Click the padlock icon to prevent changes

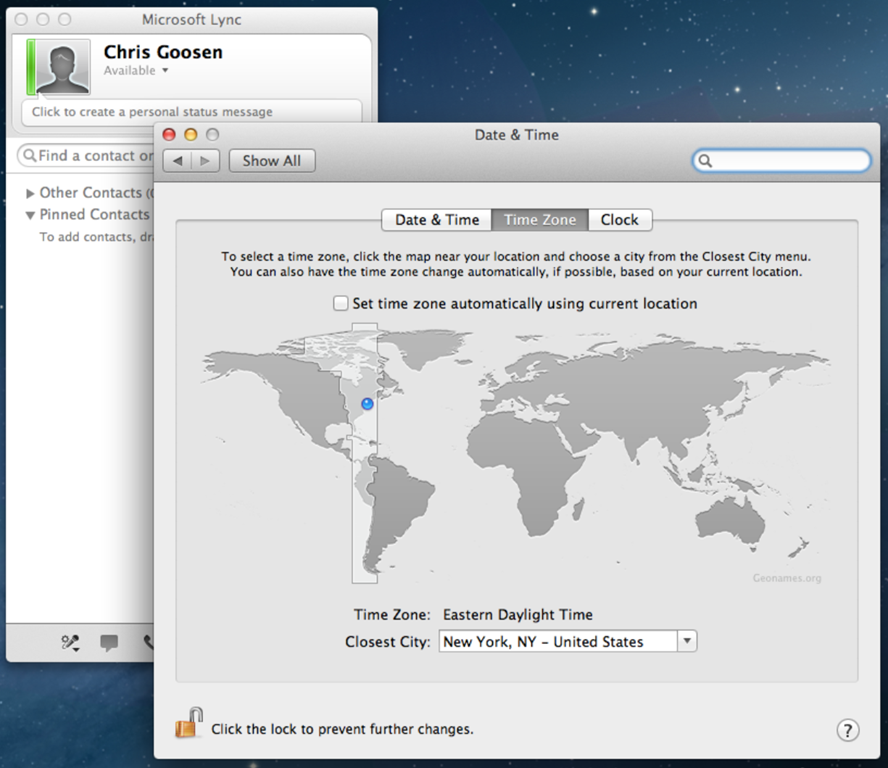click(189, 723)
